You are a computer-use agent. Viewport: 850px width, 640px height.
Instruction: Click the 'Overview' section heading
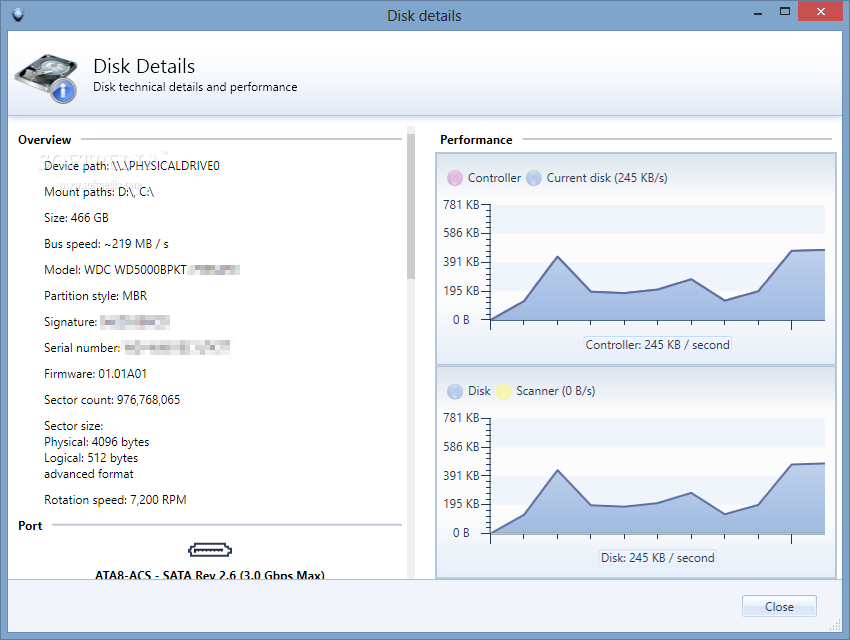click(x=44, y=140)
